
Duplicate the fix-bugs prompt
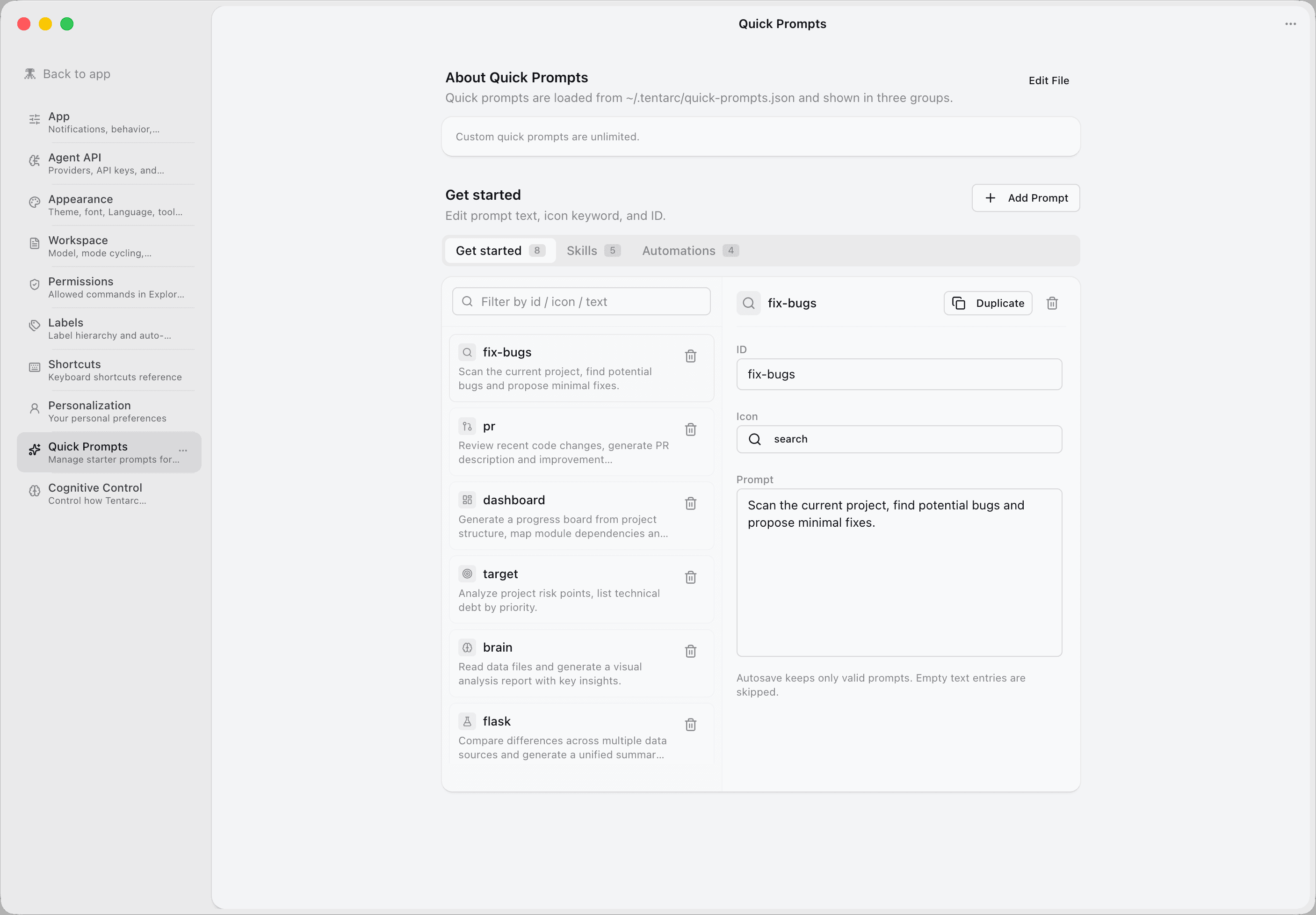[x=988, y=303]
